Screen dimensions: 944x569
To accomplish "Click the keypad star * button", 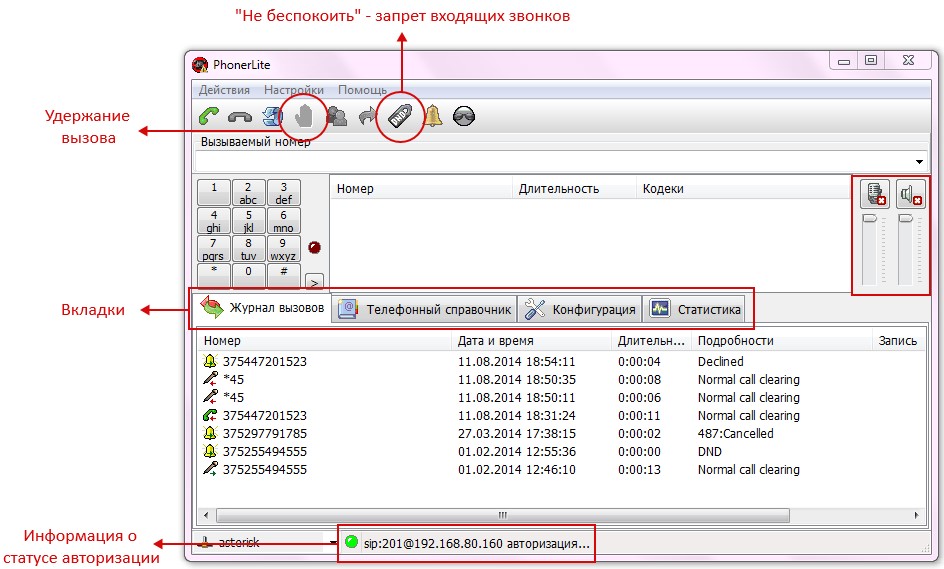I will pos(214,276).
